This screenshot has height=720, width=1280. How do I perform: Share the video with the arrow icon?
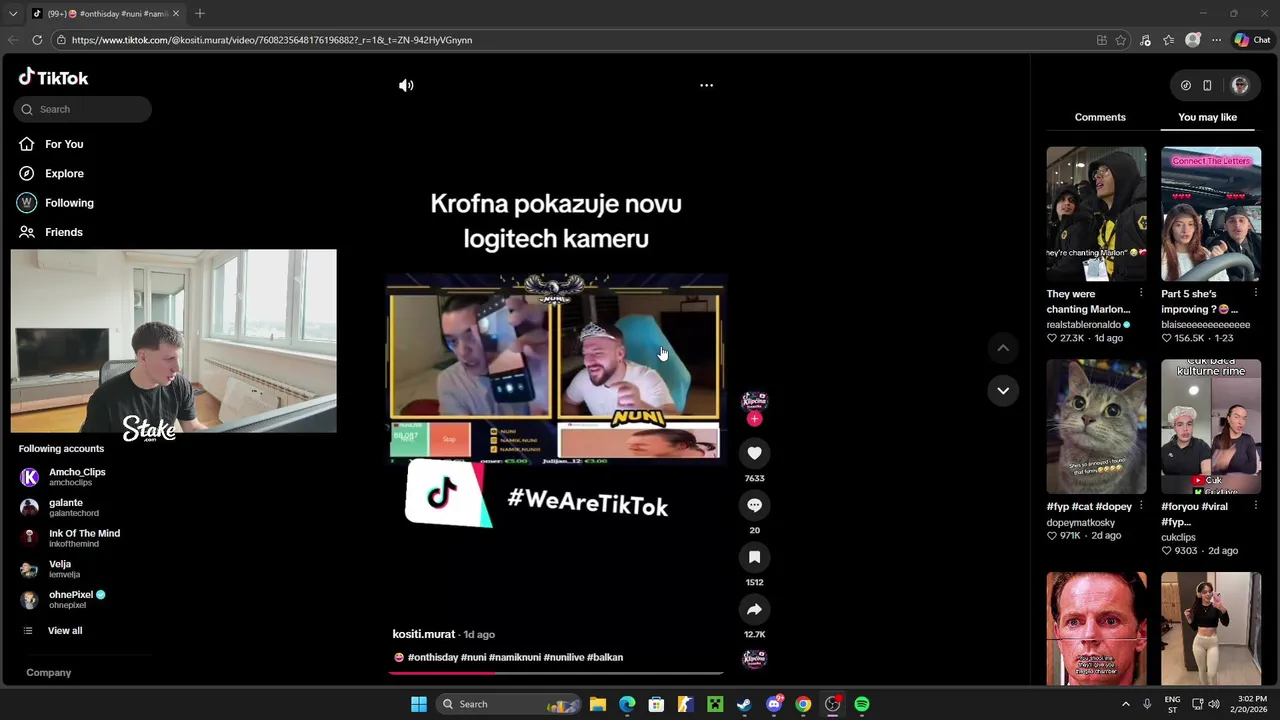tap(754, 609)
